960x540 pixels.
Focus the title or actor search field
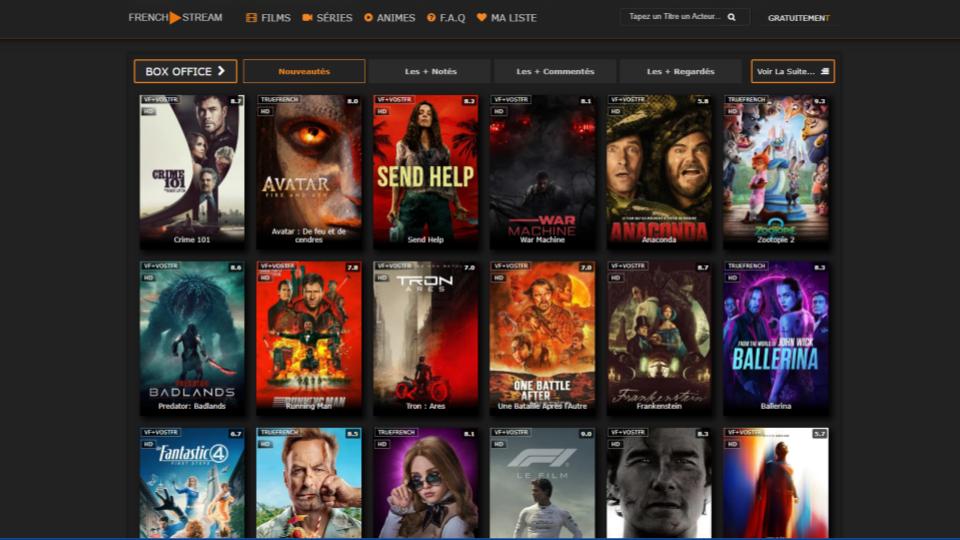point(672,18)
